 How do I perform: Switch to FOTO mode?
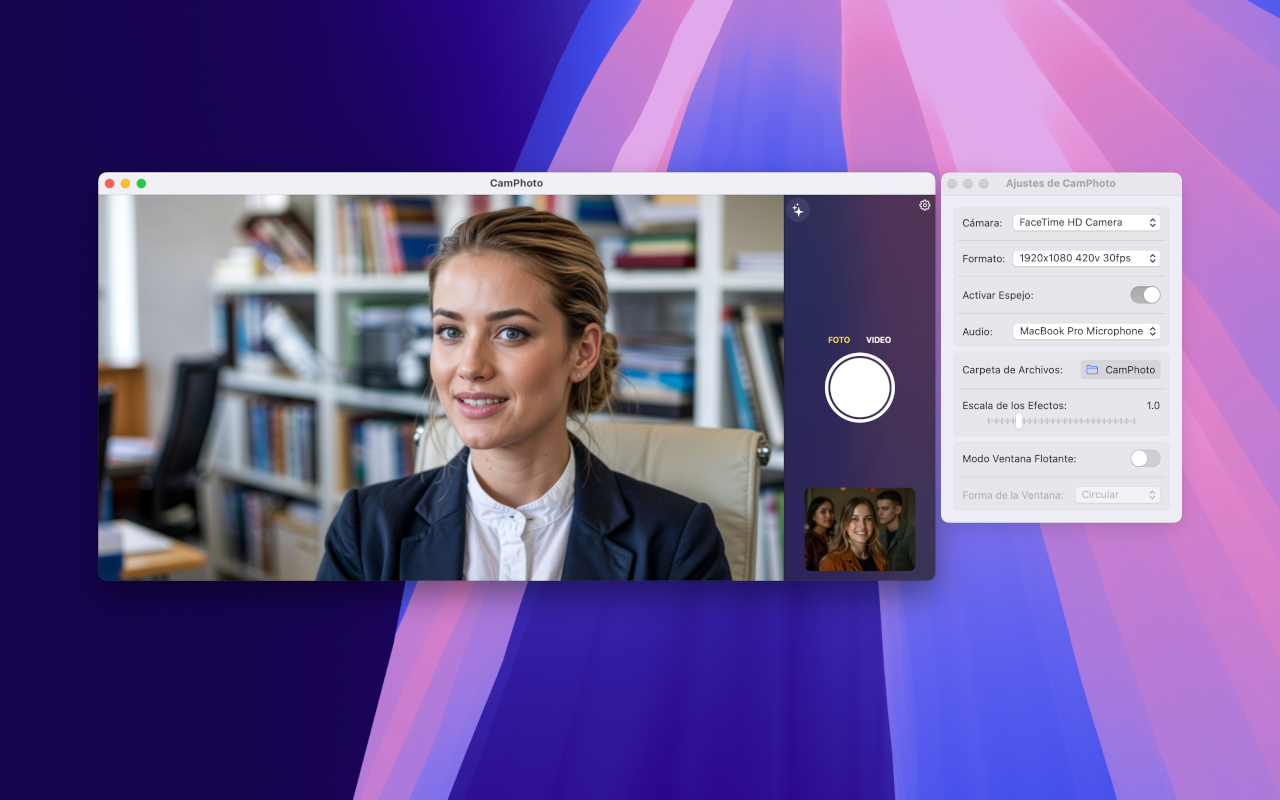click(838, 340)
